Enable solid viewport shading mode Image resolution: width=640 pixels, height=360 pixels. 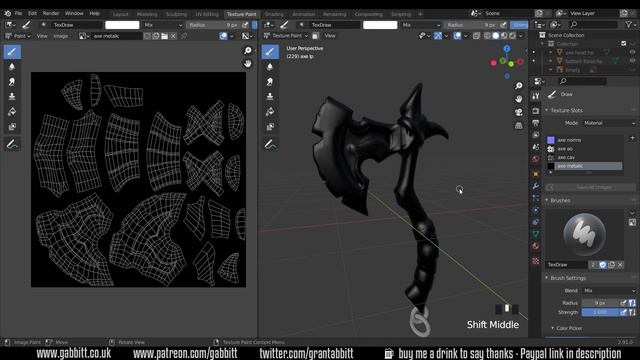point(496,36)
